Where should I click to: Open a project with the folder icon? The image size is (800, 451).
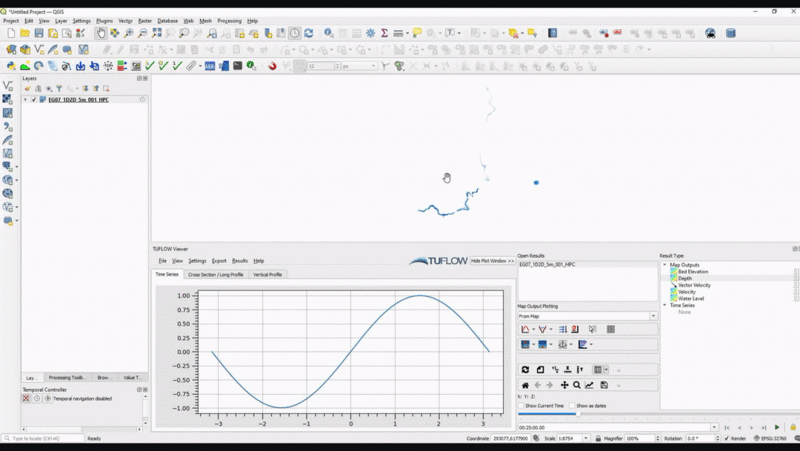[25, 33]
